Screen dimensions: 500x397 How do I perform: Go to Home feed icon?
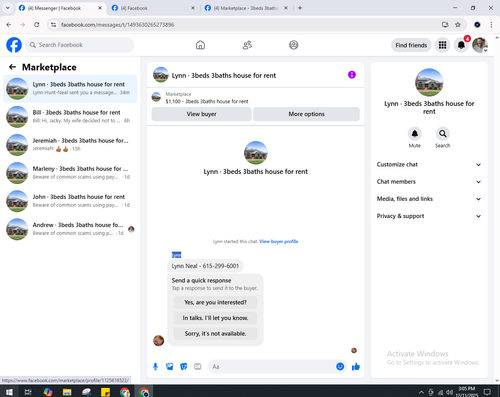pyautogui.click(x=200, y=45)
